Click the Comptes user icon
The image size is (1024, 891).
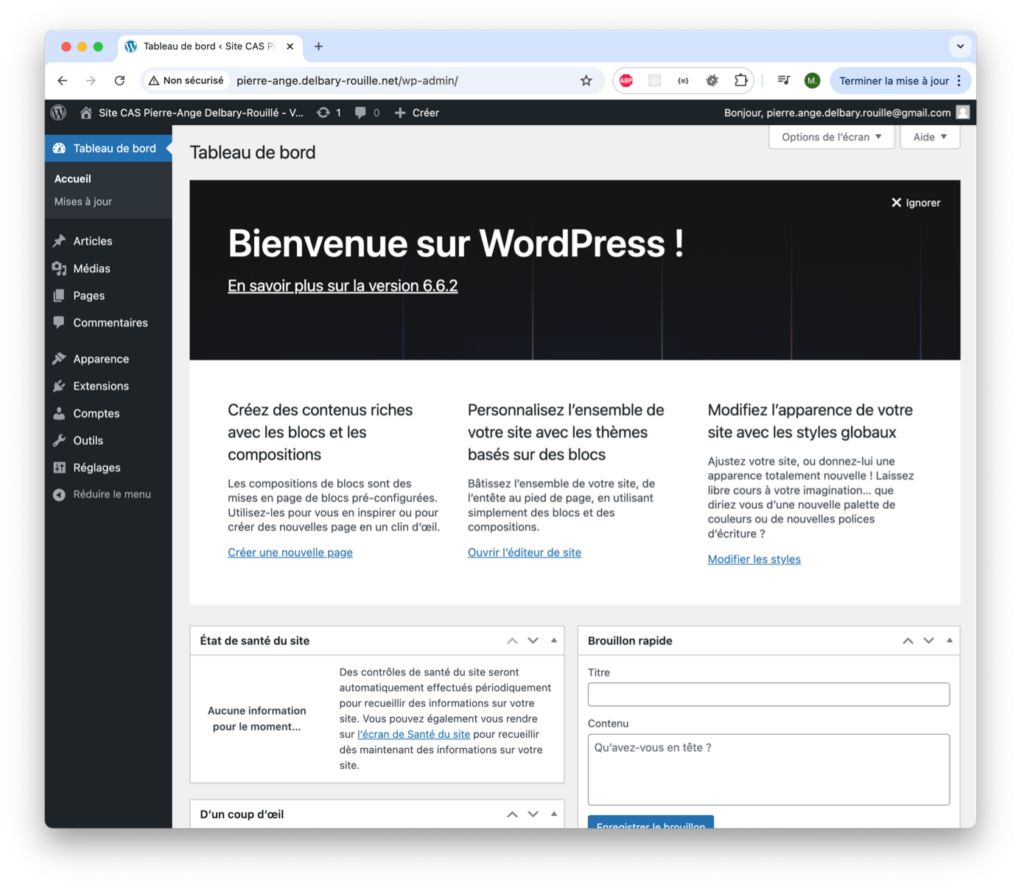tap(59, 413)
